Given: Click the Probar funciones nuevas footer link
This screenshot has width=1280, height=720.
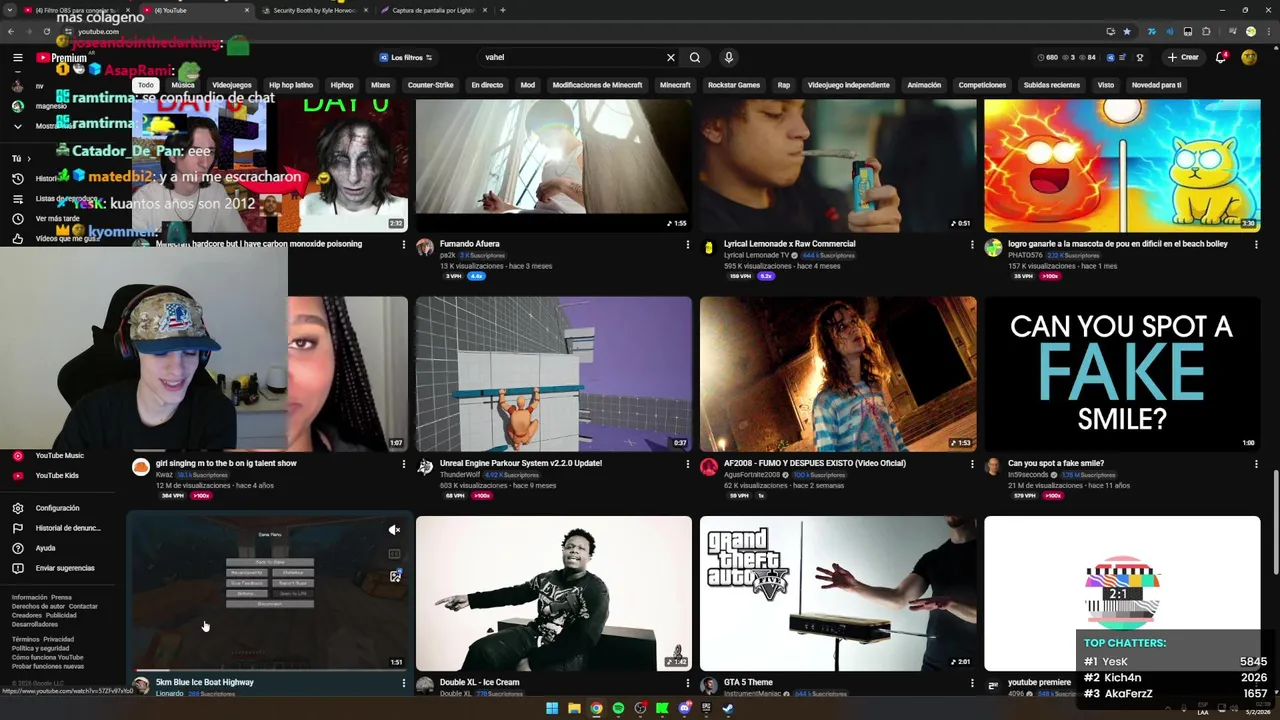Looking at the screenshot, I should pyautogui.click(x=48, y=666).
